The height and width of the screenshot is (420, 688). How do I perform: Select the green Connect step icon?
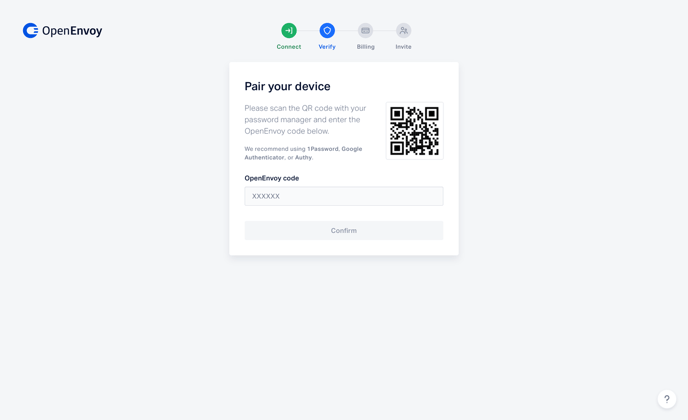pyautogui.click(x=289, y=31)
